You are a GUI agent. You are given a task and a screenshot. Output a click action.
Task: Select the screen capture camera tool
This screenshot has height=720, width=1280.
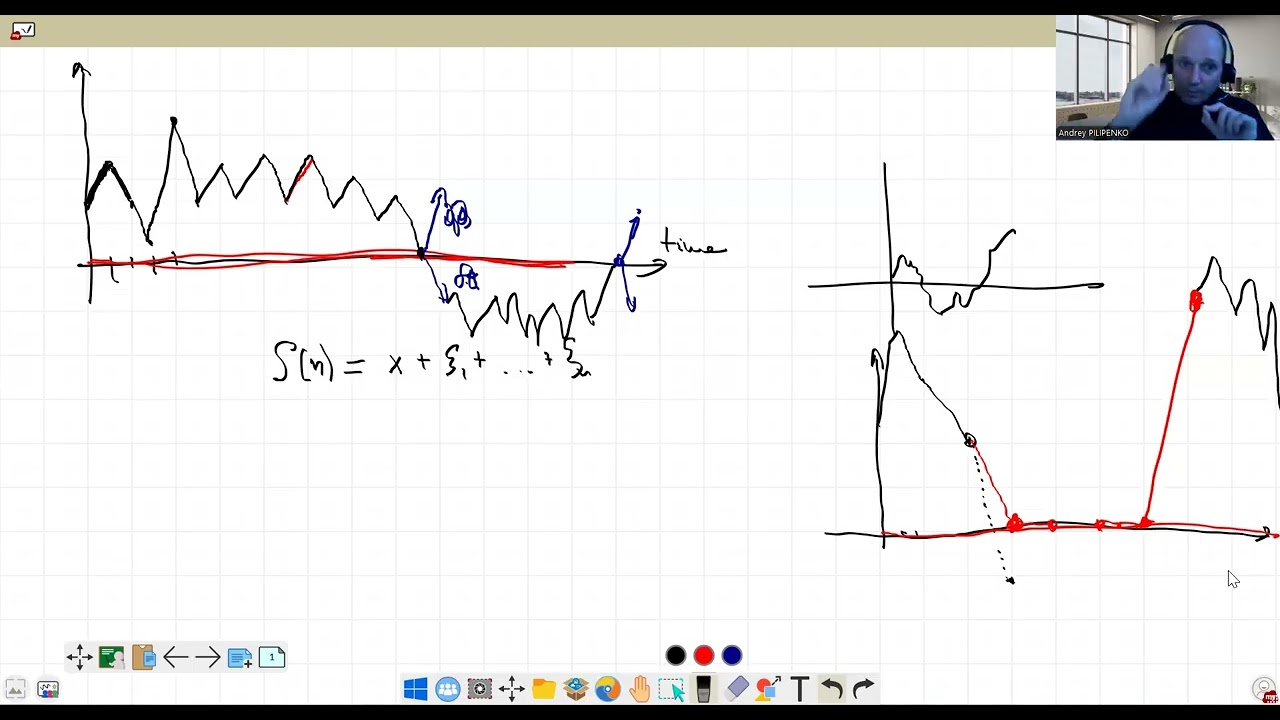coord(480,689)
